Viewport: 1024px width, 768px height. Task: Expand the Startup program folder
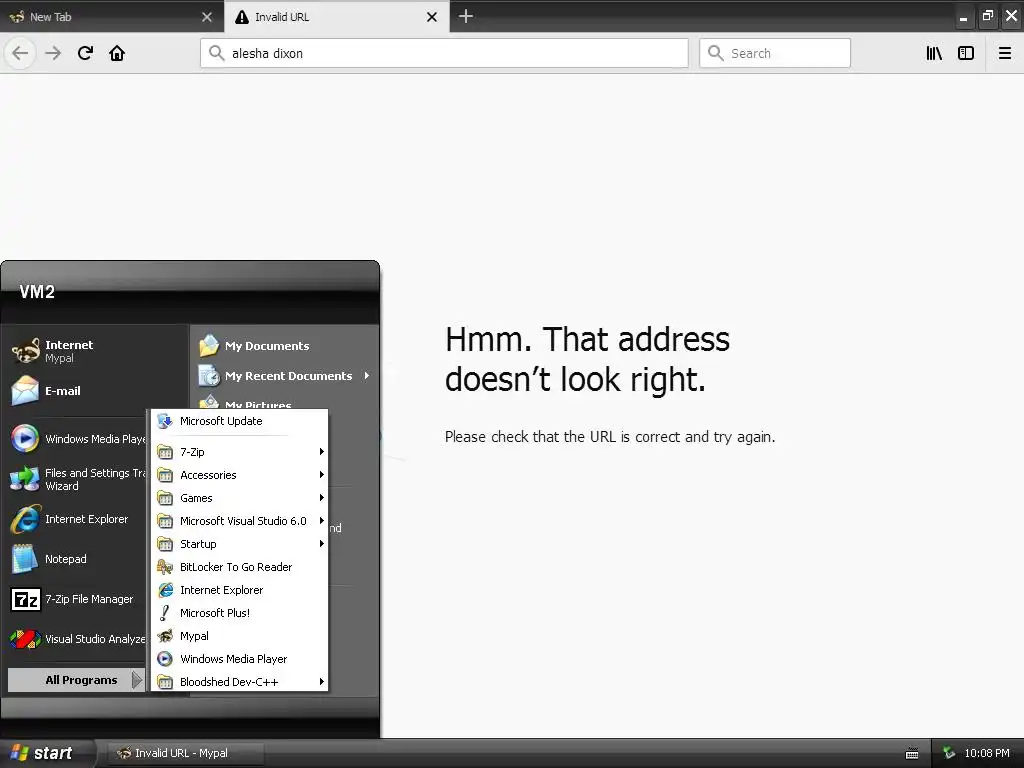click(x=240, y=544)
